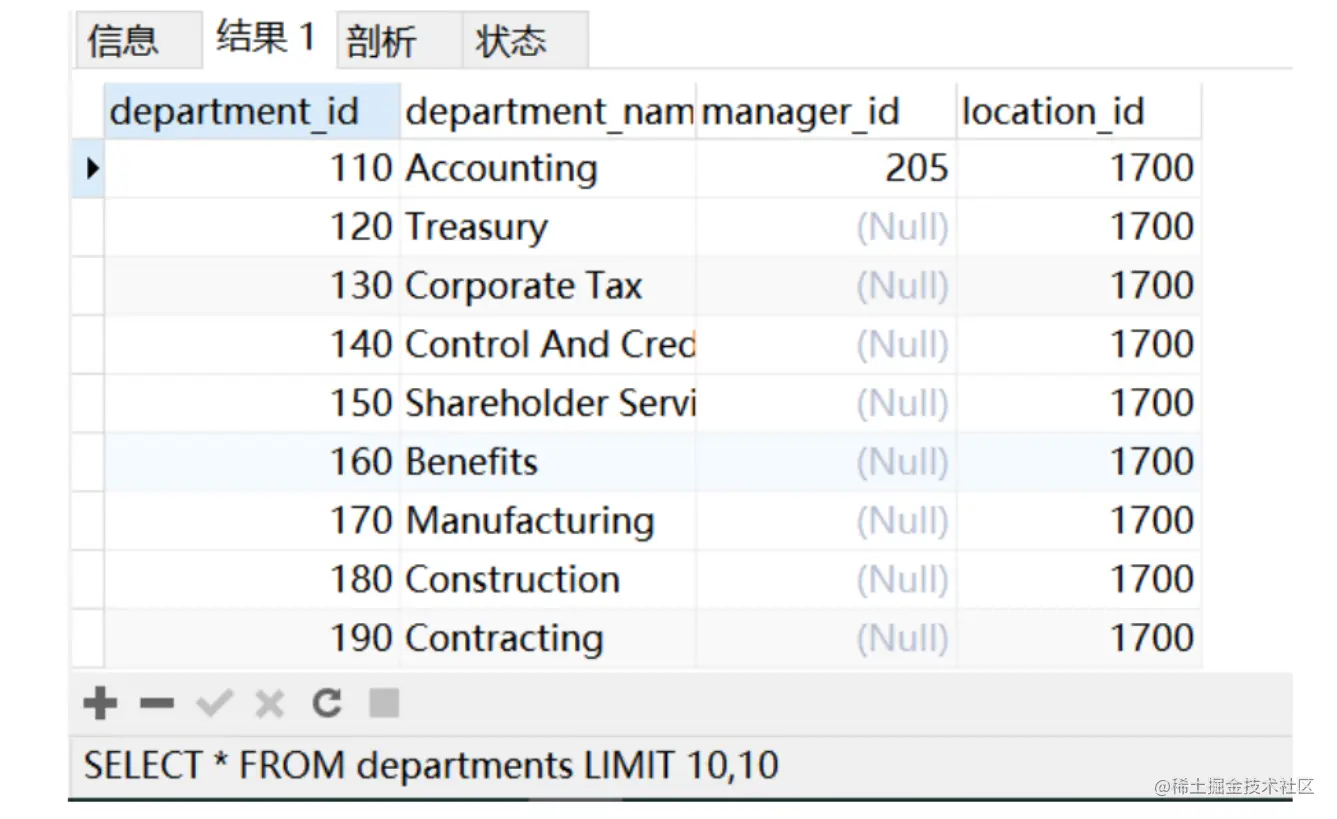
Task: Select the 结果 1 tab
Action: pyautogui.click(x=265, y=39)
